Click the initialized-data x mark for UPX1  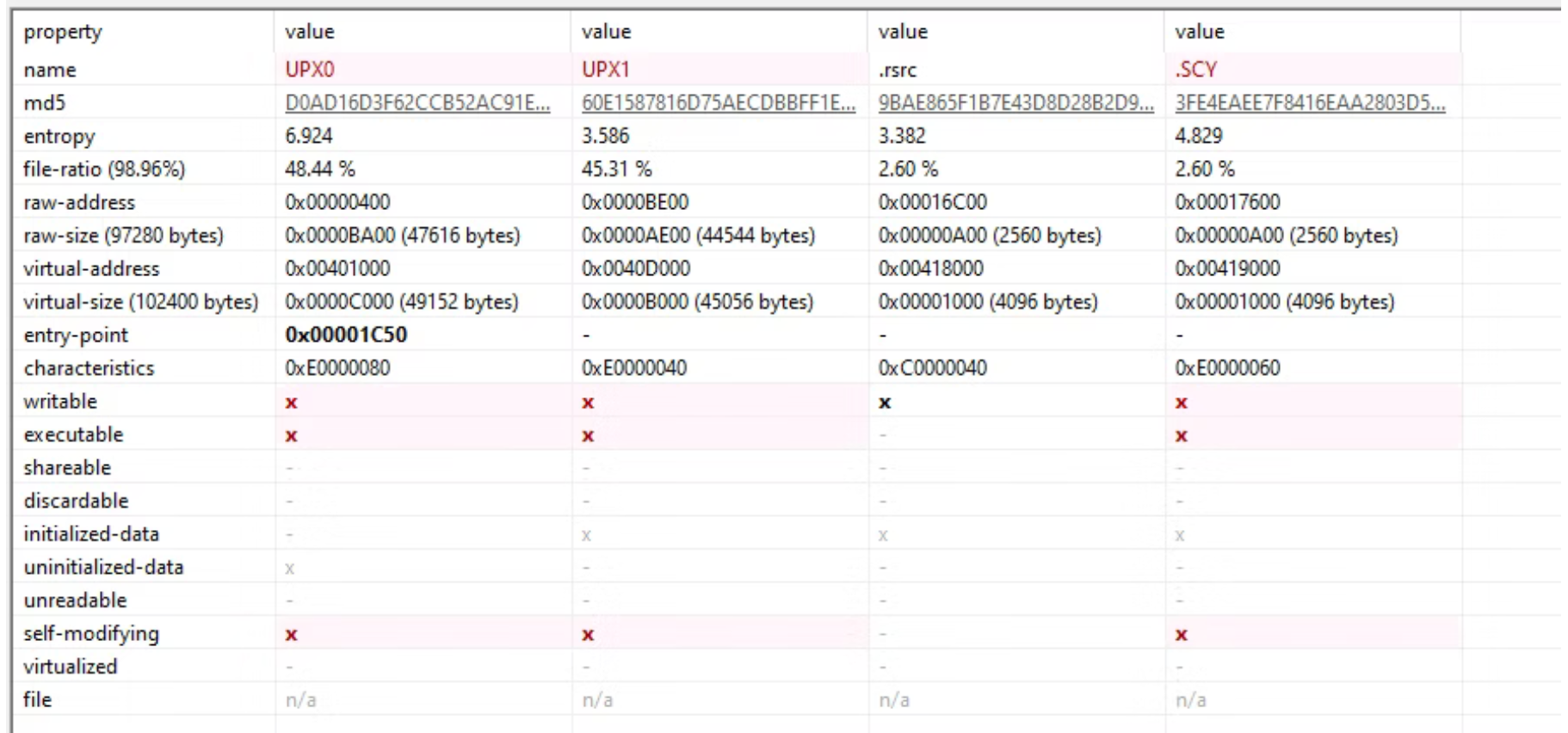tap(586, 535)
